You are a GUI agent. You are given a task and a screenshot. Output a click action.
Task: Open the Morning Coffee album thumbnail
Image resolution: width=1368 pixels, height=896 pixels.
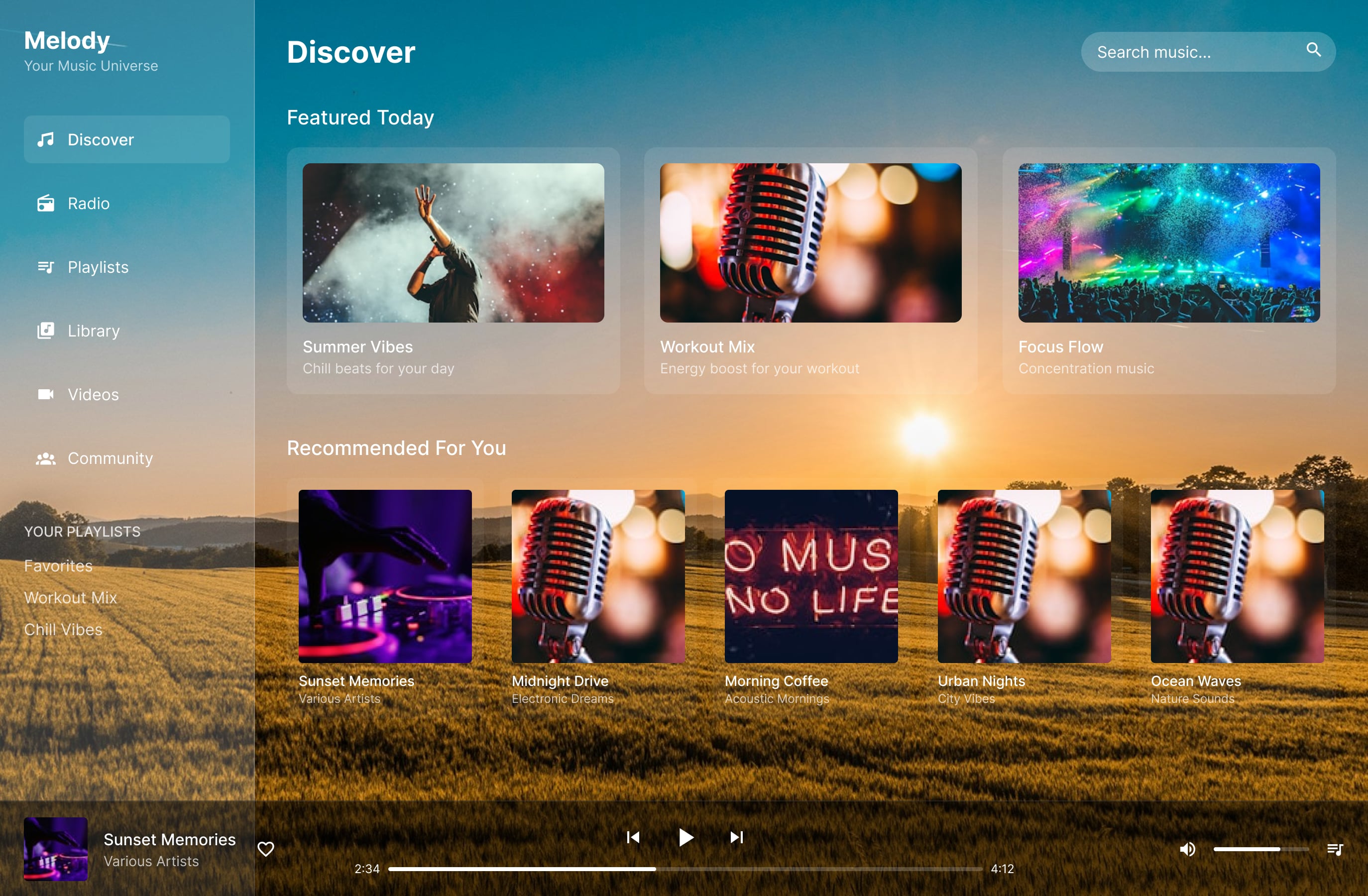tap(811, 576)
